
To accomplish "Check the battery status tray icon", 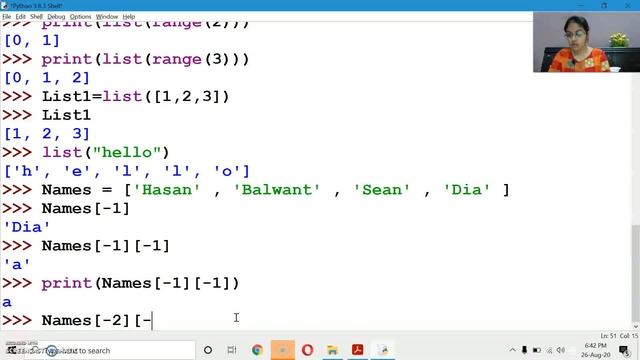I will [537, 350].
